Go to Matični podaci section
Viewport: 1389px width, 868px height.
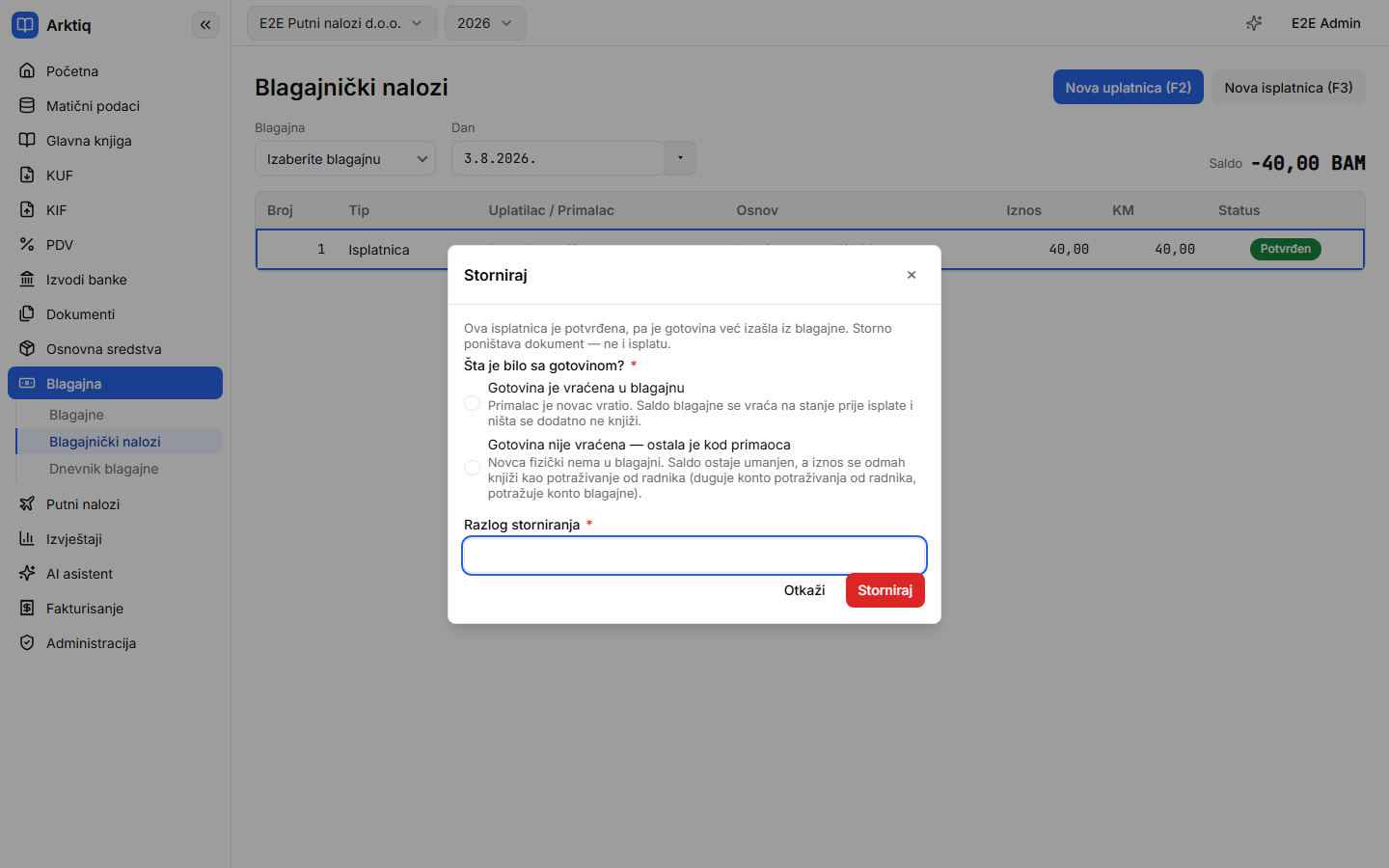[x=115, y=105]
